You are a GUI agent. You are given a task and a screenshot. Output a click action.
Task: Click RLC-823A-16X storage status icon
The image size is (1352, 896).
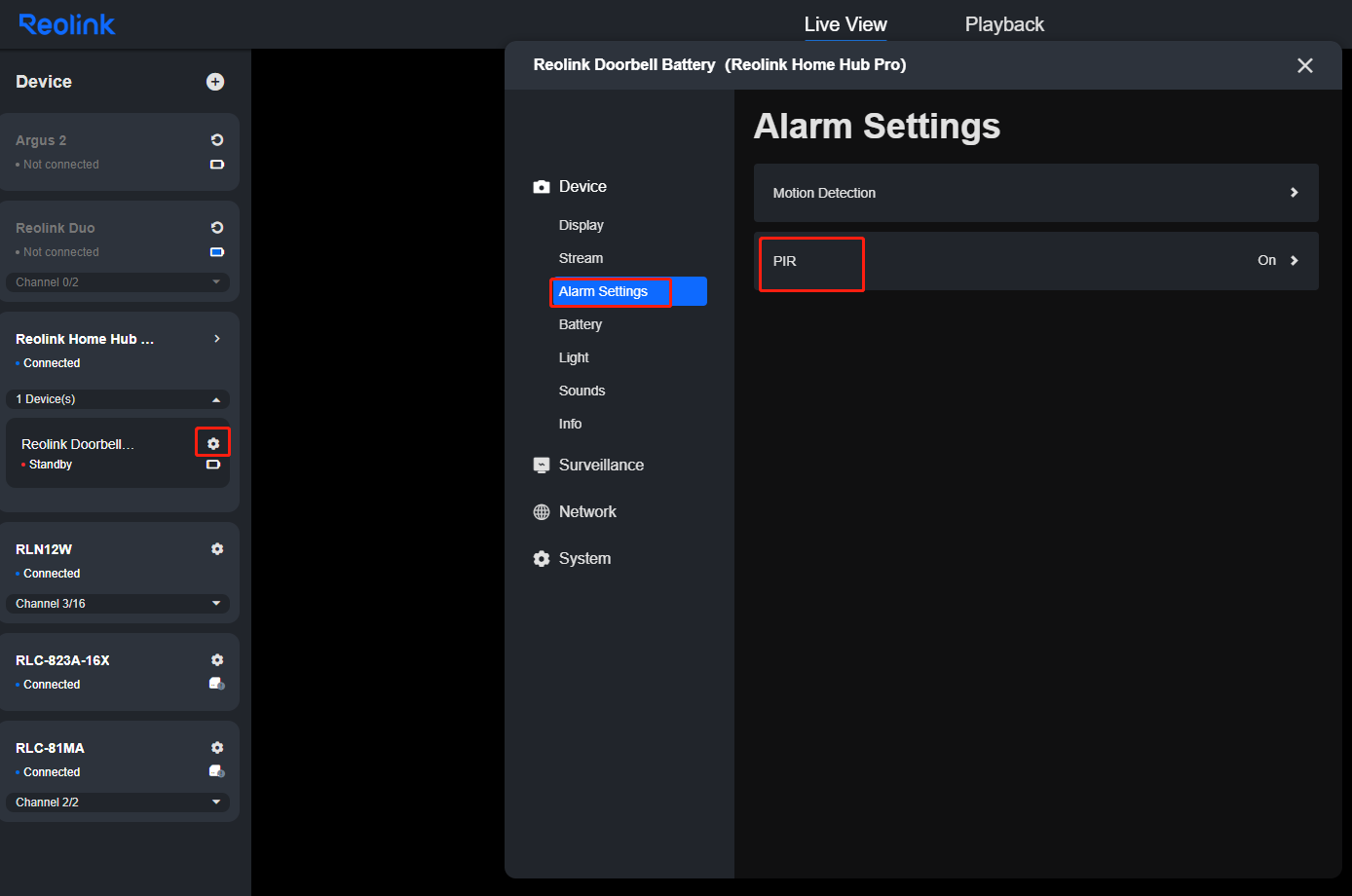tap(217, 684)
